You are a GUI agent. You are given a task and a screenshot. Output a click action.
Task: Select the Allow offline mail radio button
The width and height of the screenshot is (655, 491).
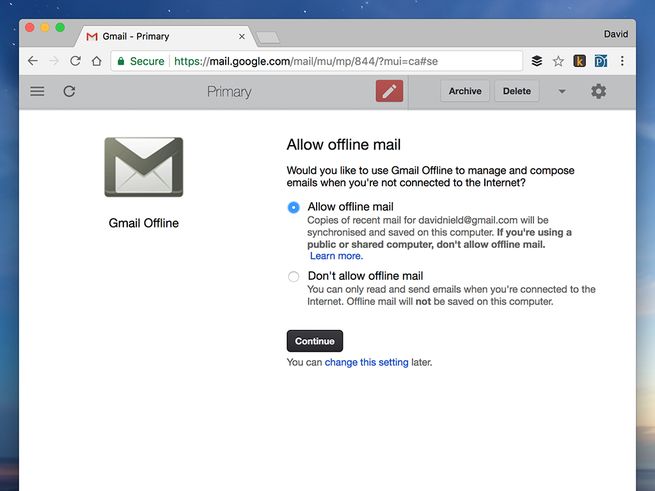pos(294,207)
